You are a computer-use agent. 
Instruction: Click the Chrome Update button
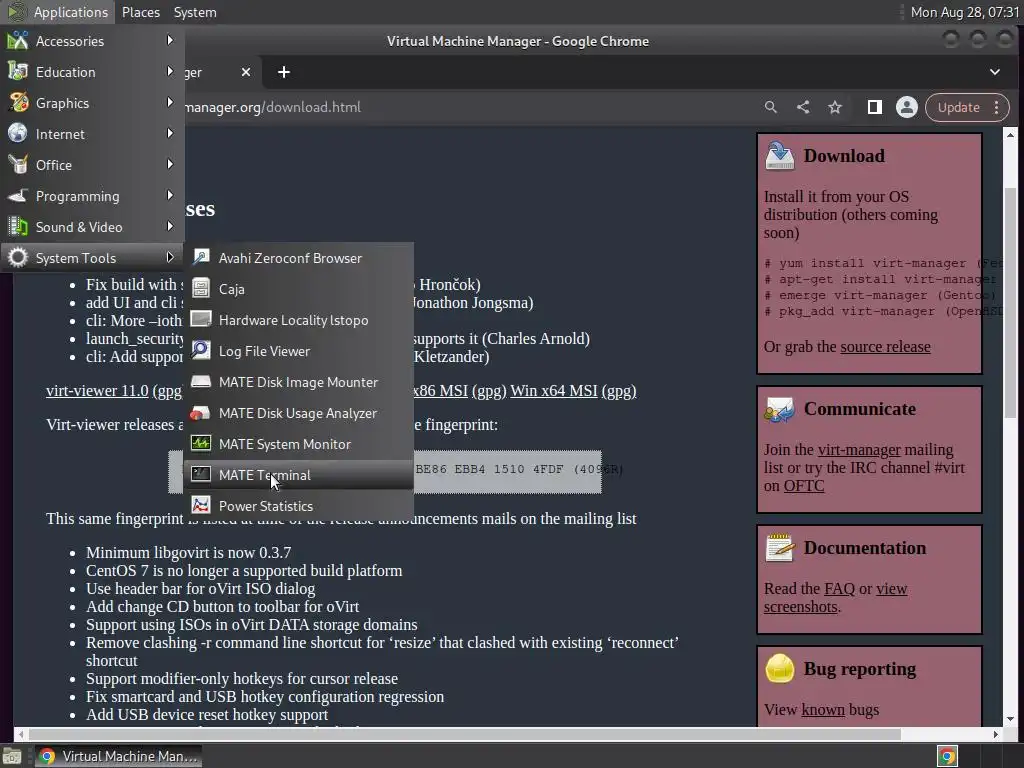(x=959, y=107)
